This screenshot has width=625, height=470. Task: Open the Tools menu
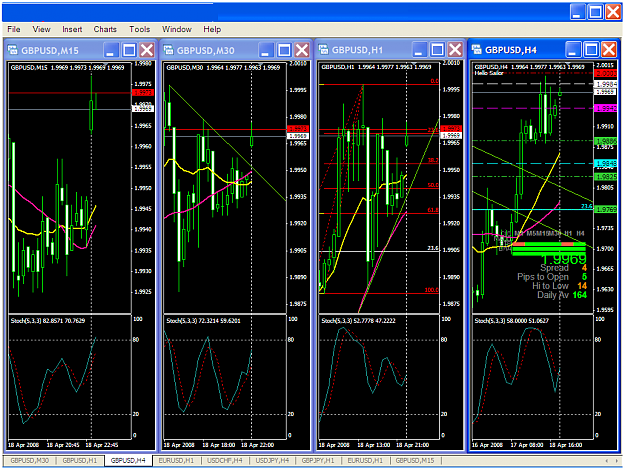(140, 29)
